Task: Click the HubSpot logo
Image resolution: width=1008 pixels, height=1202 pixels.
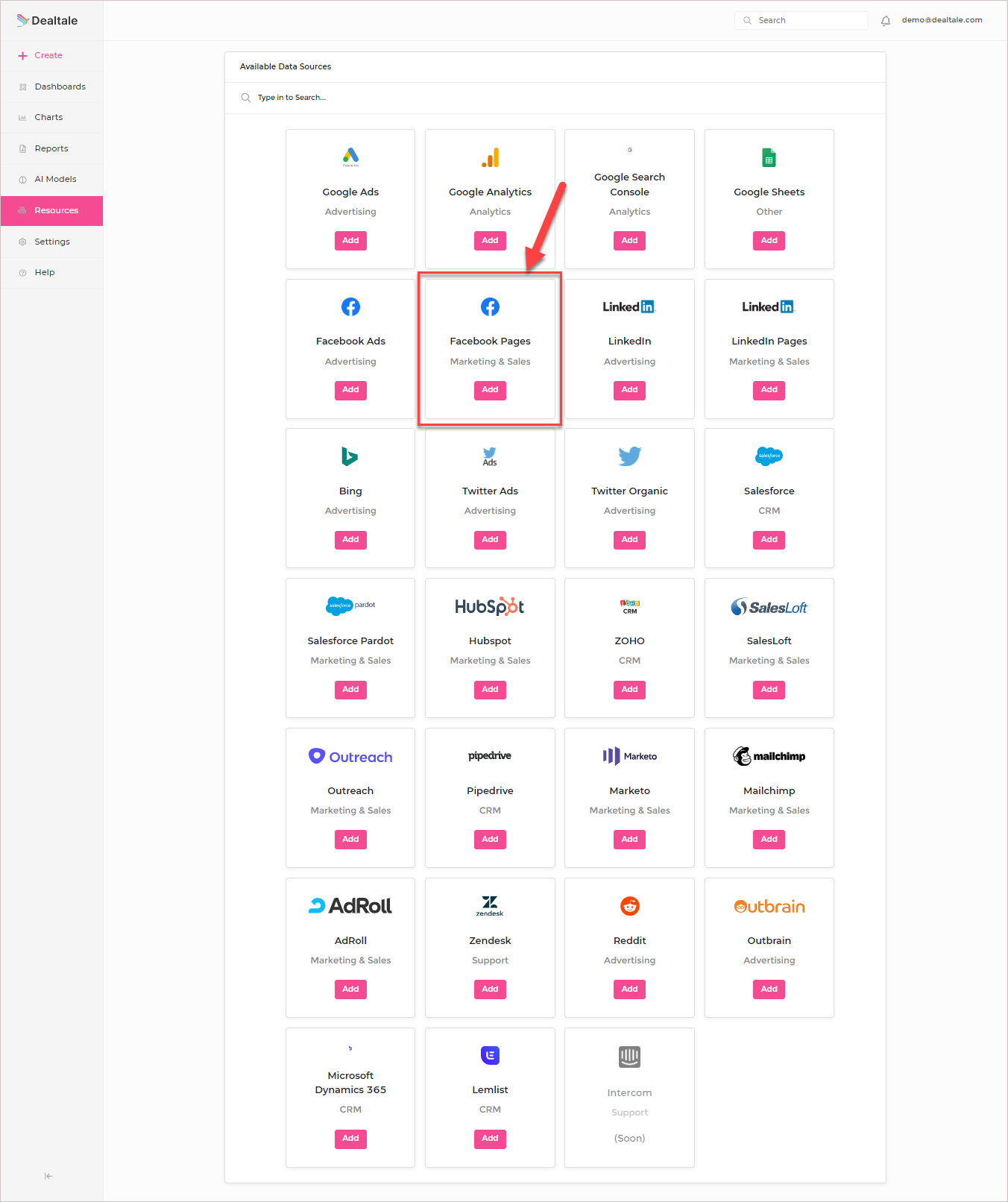Action: (x=490, y=606)
